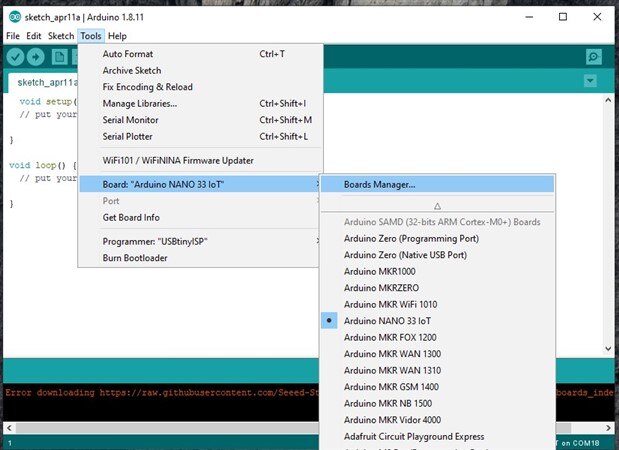Open the File menu
Viewport: 619px width, 450px height.
pyautogui.click(x=13, y=36)
